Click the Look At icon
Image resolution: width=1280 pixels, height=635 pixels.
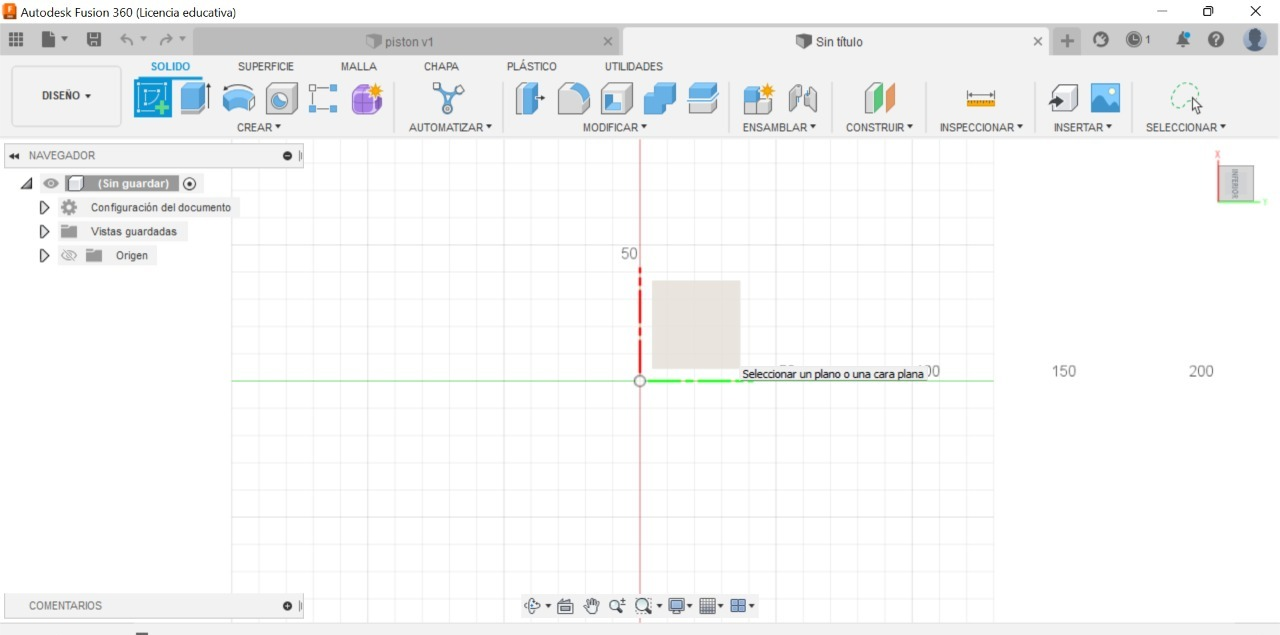tap(565, 606)
